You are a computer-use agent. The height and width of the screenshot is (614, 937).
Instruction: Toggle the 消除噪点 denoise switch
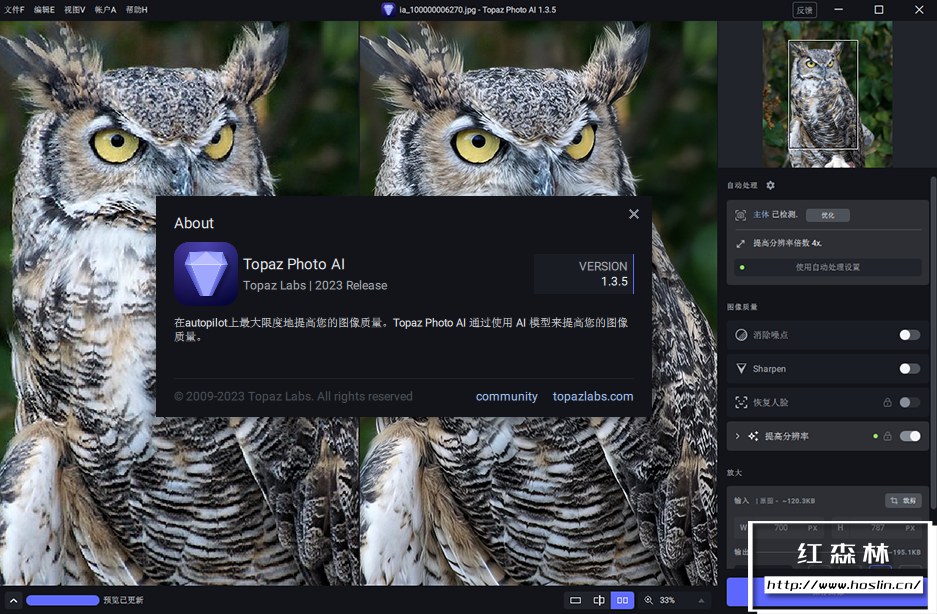[910, 335]
